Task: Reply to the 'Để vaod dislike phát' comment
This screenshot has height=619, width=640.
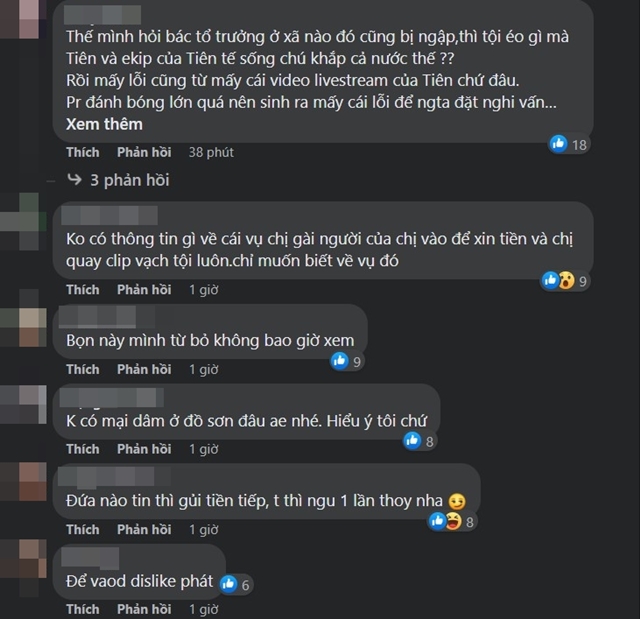Action: click(144, 609)
